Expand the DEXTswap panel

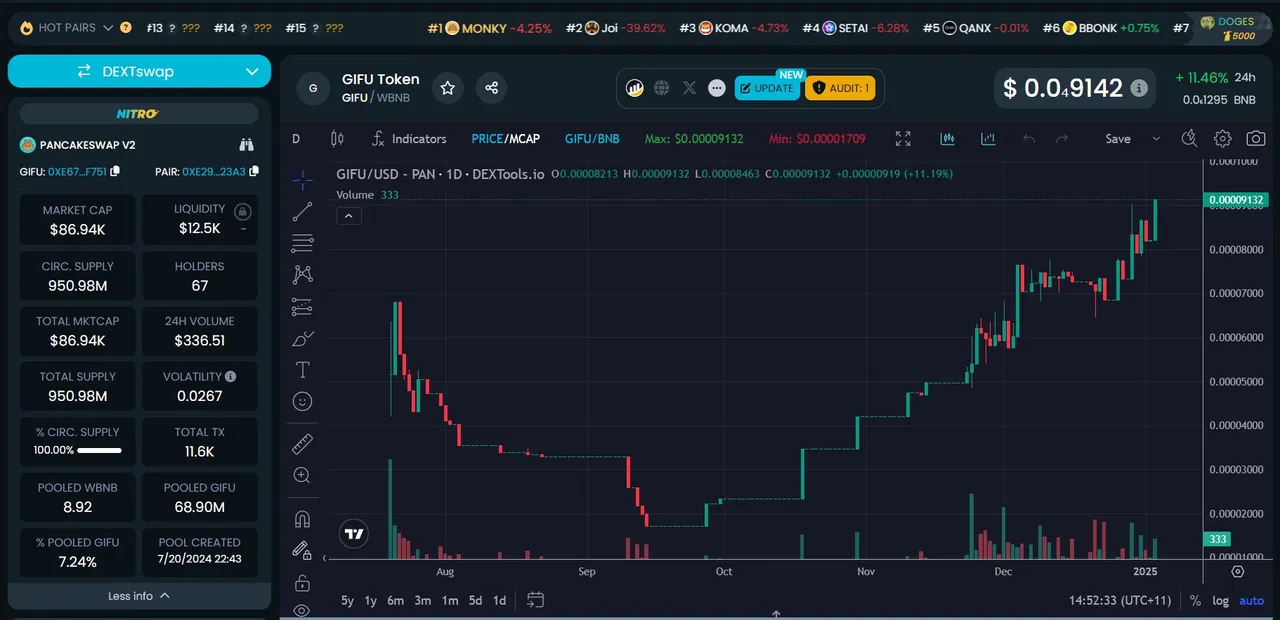[x=139, y=71]
